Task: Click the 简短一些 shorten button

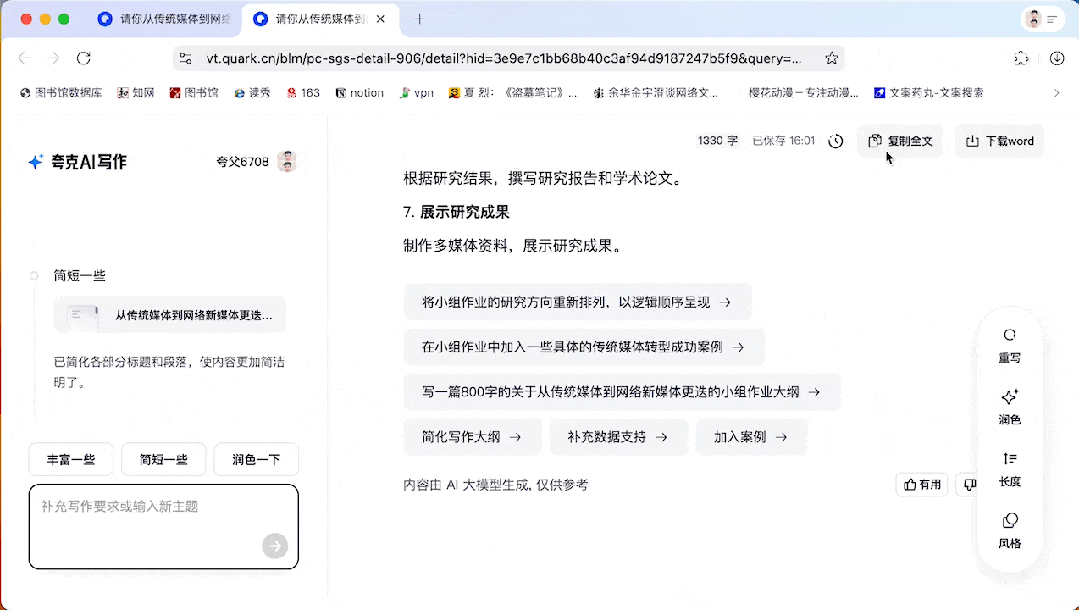Action: tap(162, 459)
